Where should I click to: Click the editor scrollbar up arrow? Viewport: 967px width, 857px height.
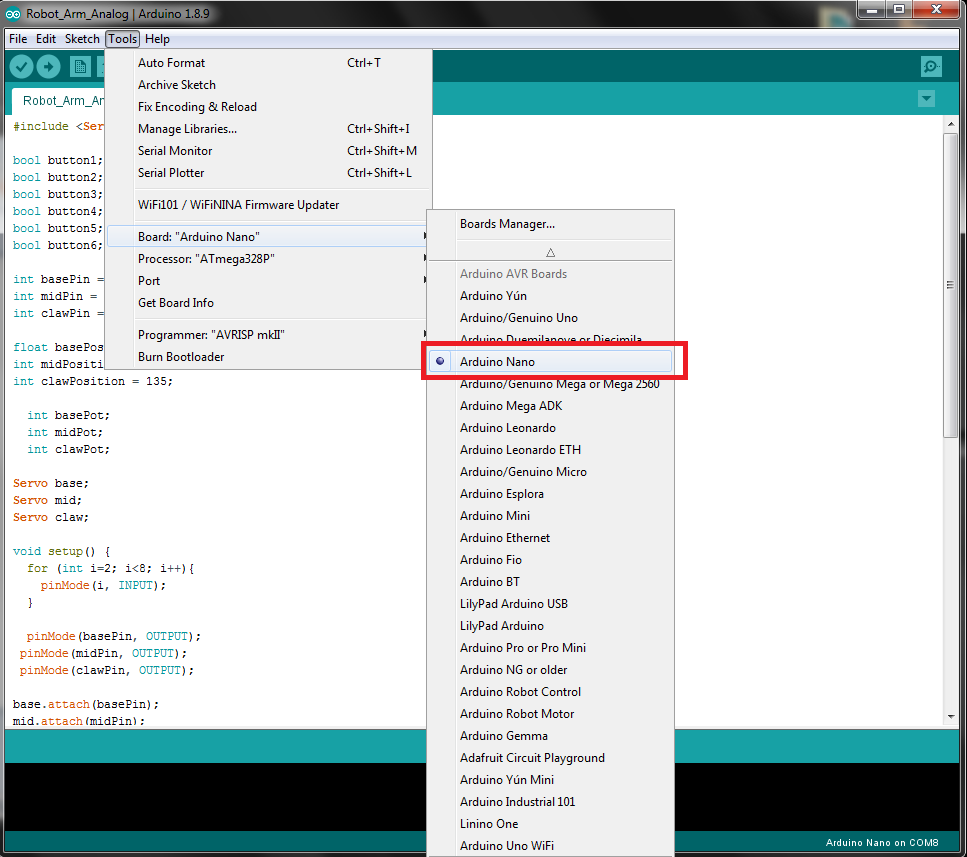pos(950,124)
